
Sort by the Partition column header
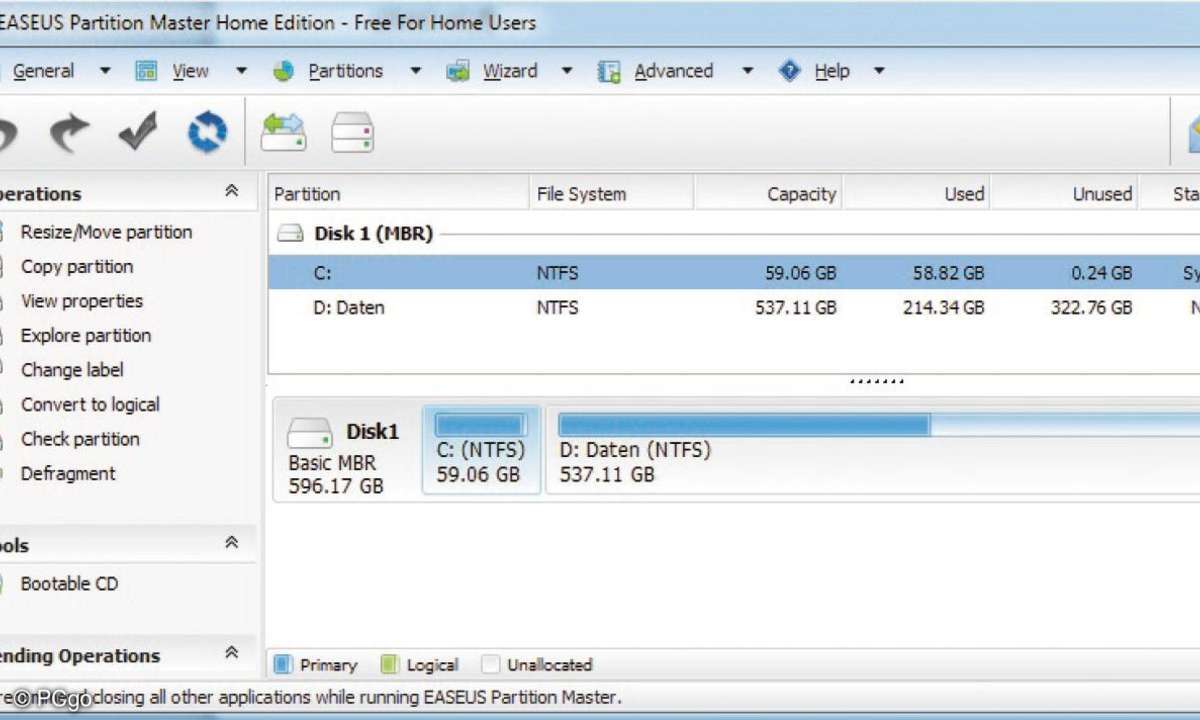pos(398,194)
